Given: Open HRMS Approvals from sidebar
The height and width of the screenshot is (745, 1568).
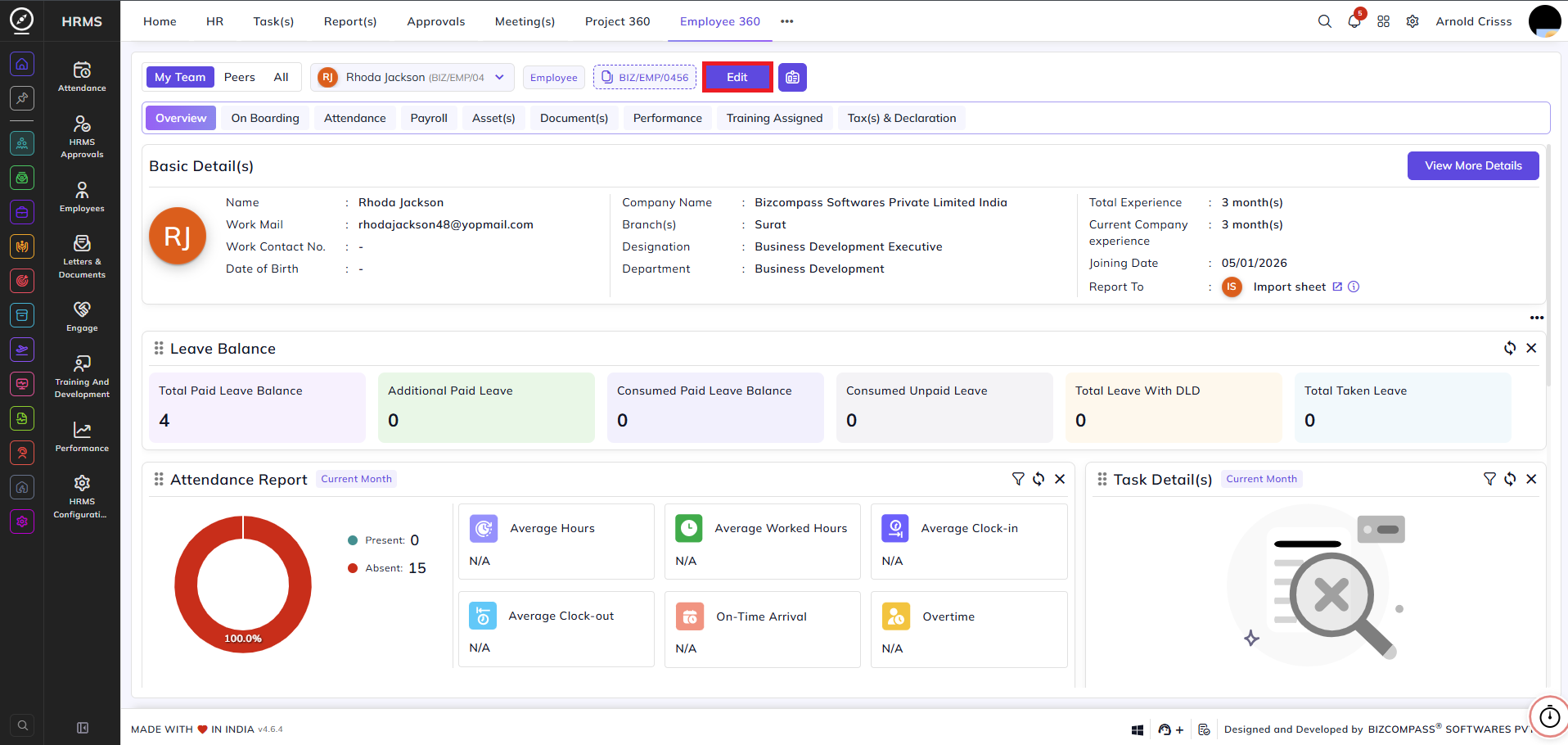Looking at the screenshot, I should pos(82,136).
